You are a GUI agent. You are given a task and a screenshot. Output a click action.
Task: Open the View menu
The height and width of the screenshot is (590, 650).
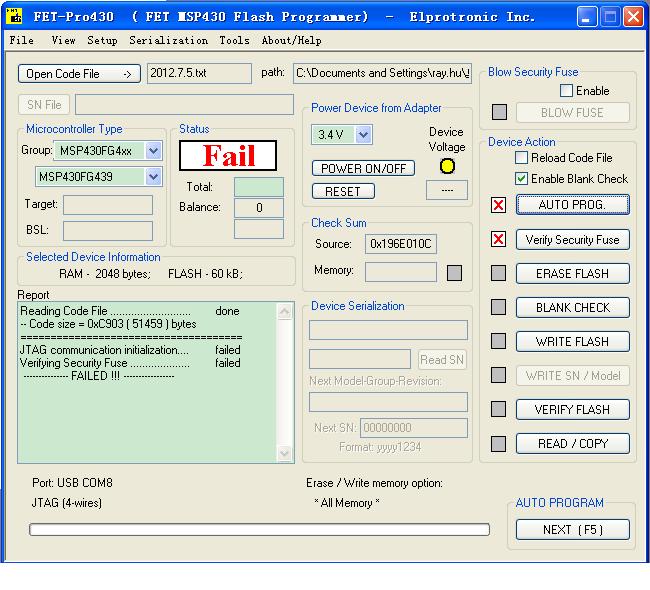pos(63,41)
